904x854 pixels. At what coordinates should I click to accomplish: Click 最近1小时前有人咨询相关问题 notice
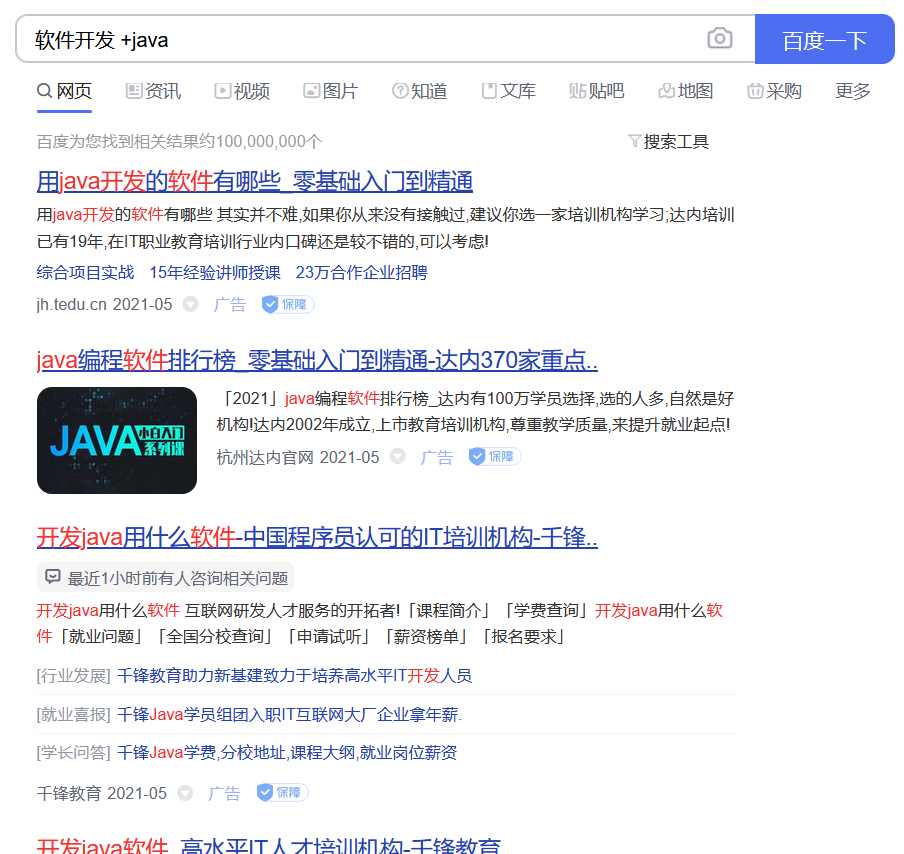point(165,578)
